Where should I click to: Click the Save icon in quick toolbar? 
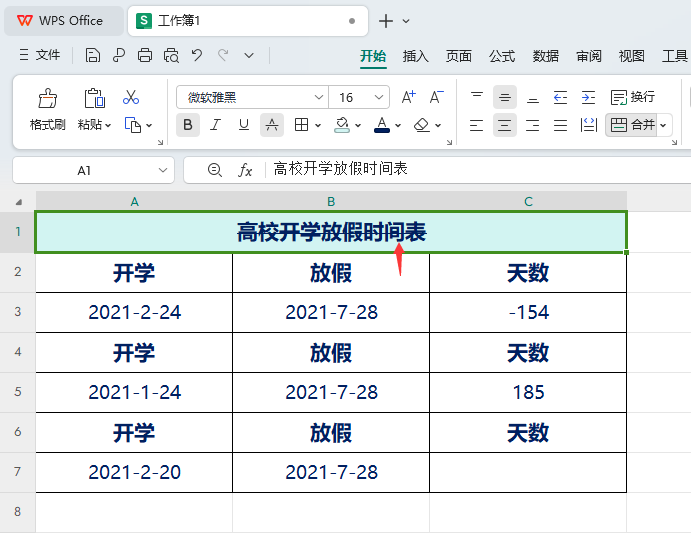pos(93,56)
